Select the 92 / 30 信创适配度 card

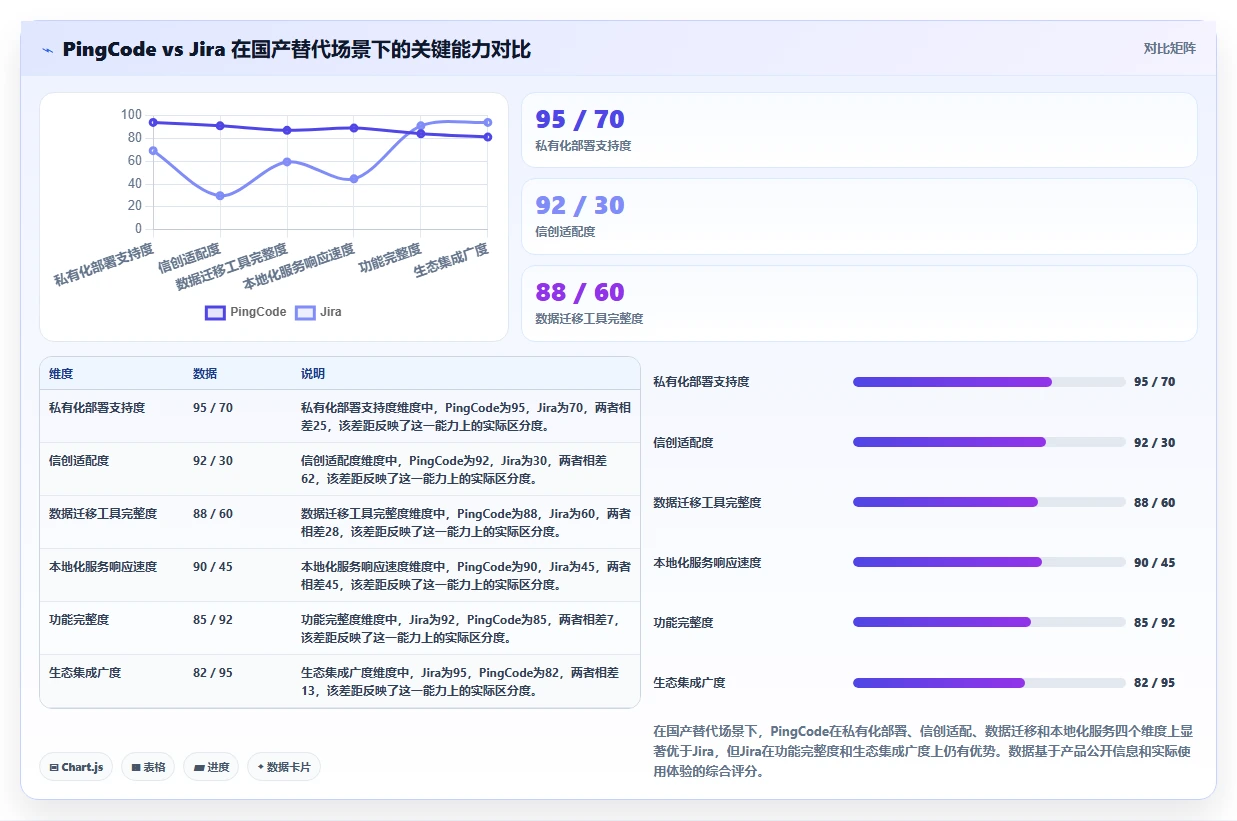859,216
